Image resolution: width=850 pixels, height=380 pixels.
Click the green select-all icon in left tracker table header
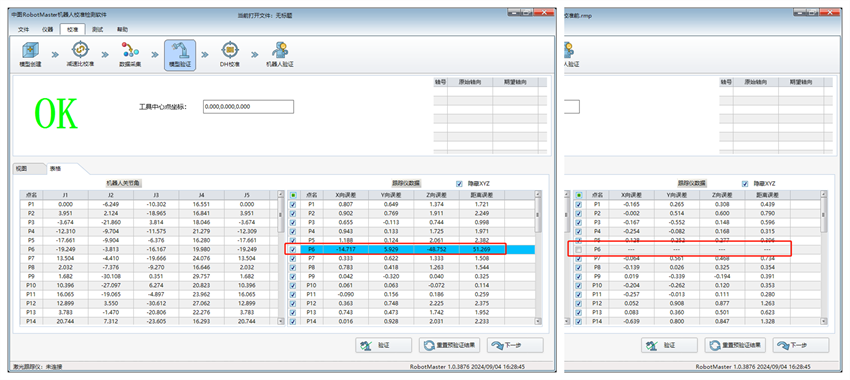click(293, 195)
